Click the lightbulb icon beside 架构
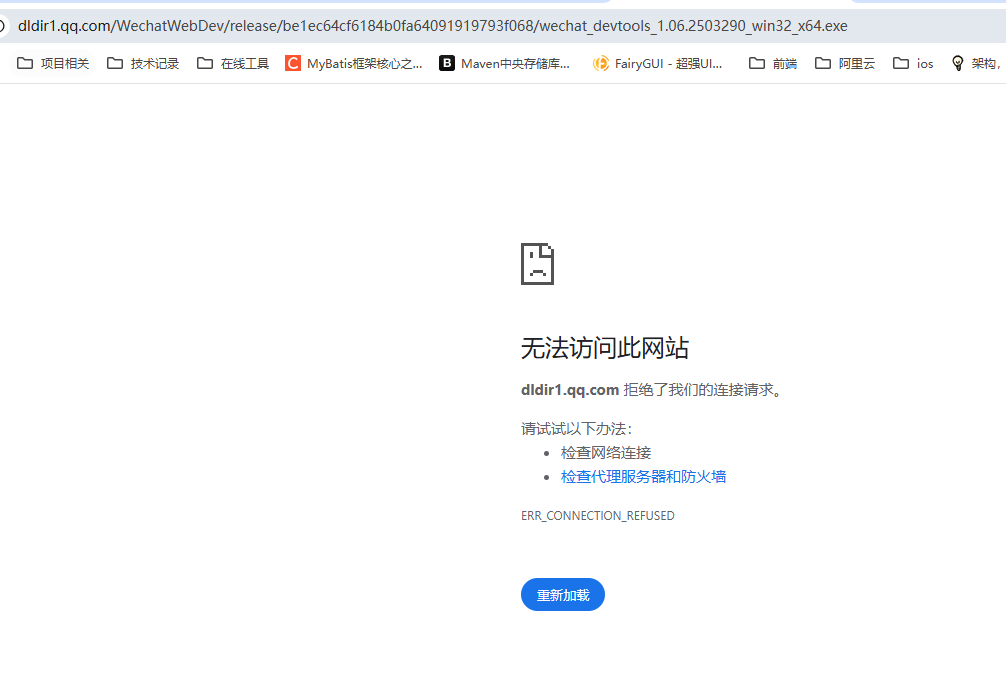1006x686 pixels. (958, 63)
